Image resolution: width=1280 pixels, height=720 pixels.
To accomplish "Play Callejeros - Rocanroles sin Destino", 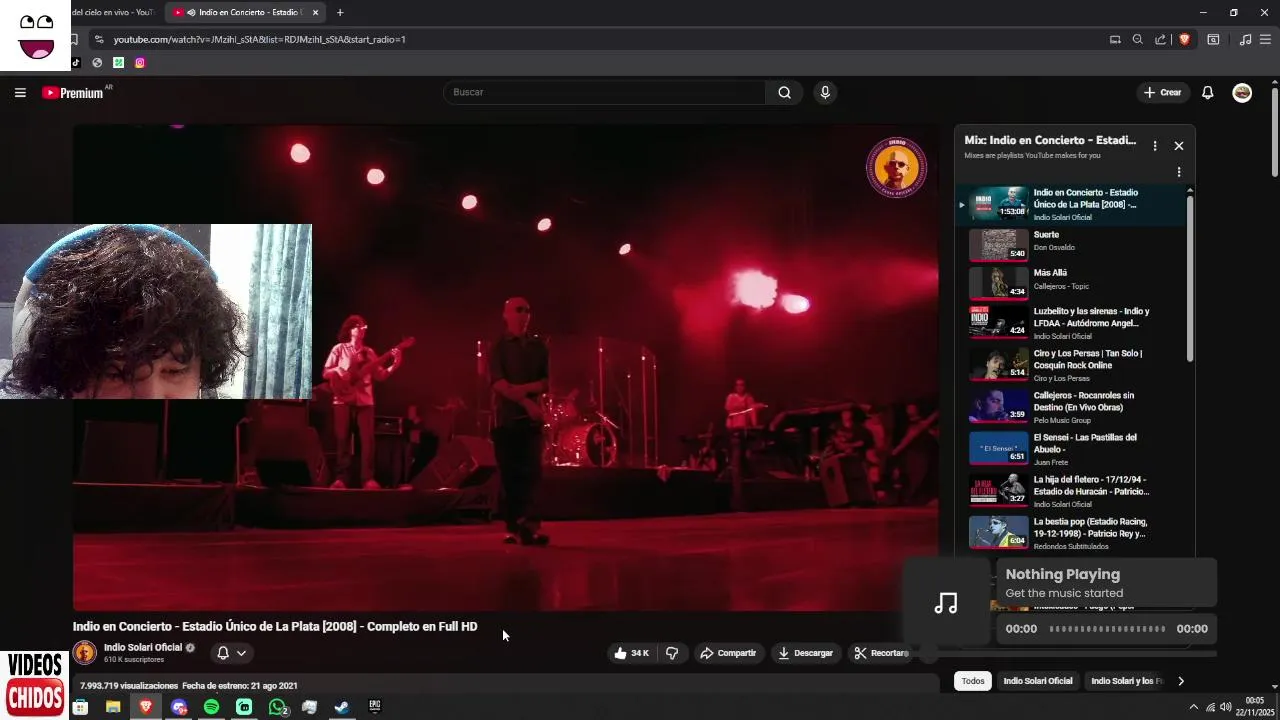I will pos(1070,407).
